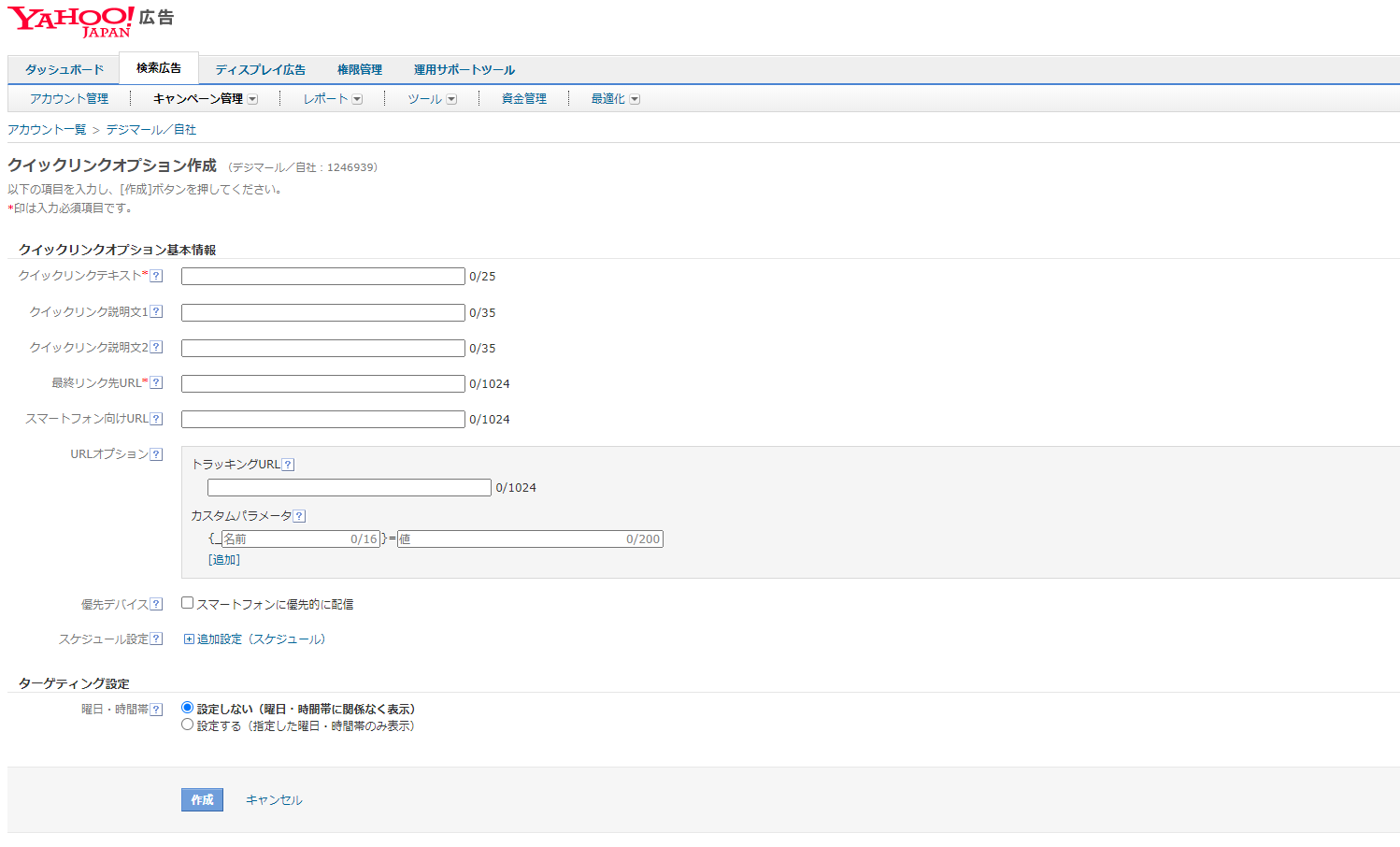Click [追加] custom parameter link
Viewport: 1400px width, 847px height.
[x=224, y=560]
